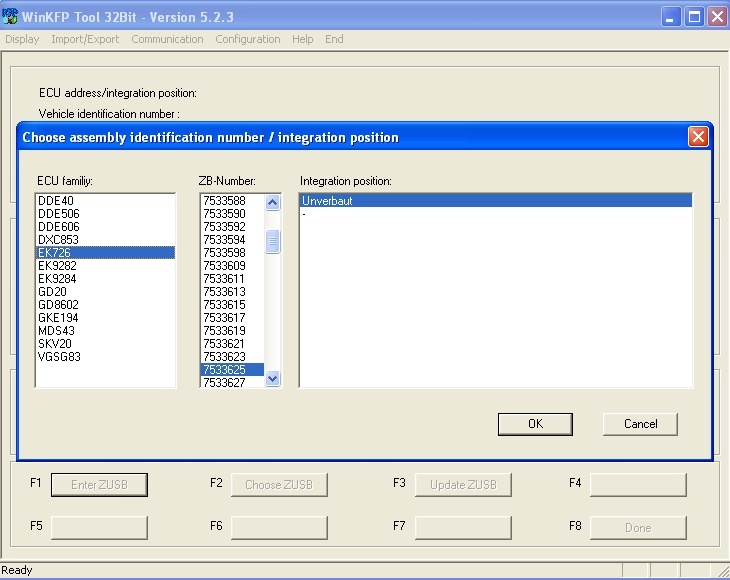Image resolution: width=730 pixels, height=580 pixels.
Task: Click Cancel in the dialog
Action: tap(640, 424)
